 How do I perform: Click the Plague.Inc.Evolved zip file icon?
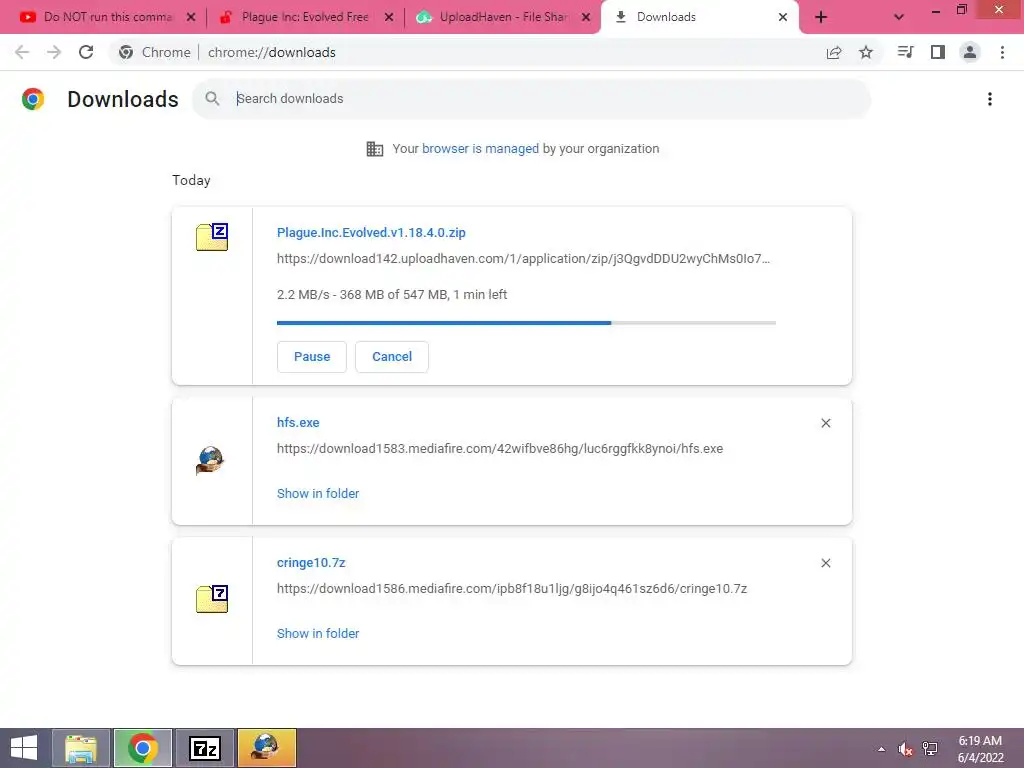212,236
